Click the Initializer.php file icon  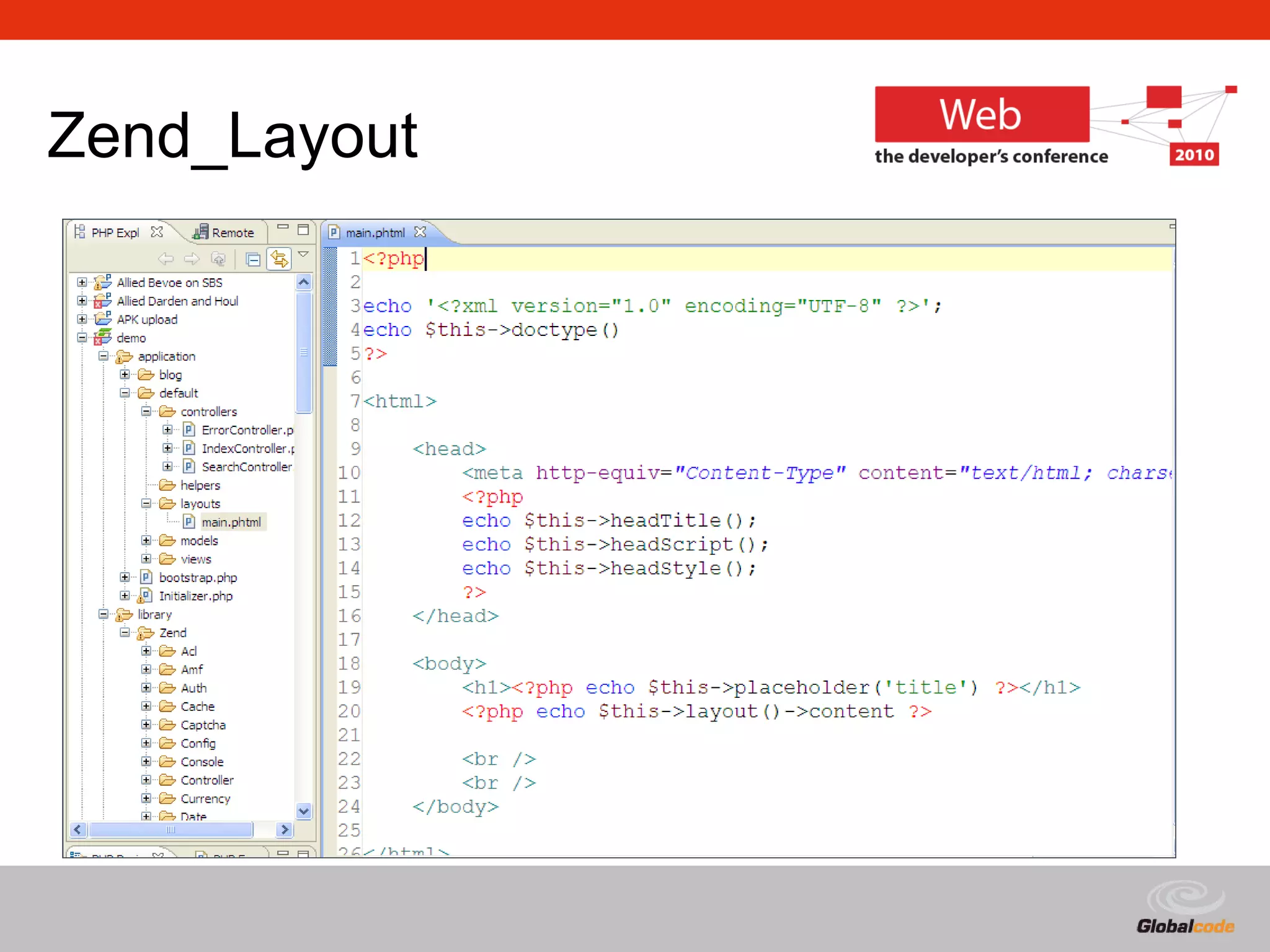coord(146,596)
